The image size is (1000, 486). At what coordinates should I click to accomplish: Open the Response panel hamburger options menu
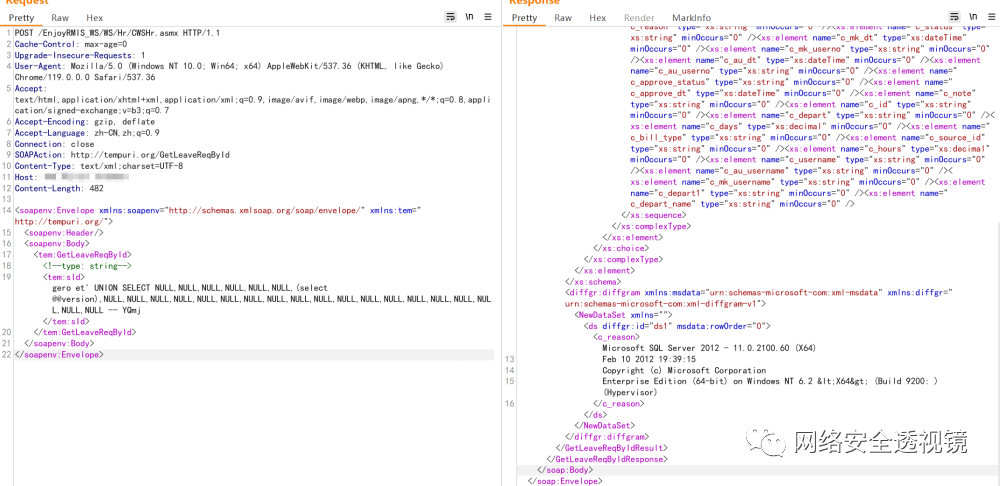click(x=992, y=17)
